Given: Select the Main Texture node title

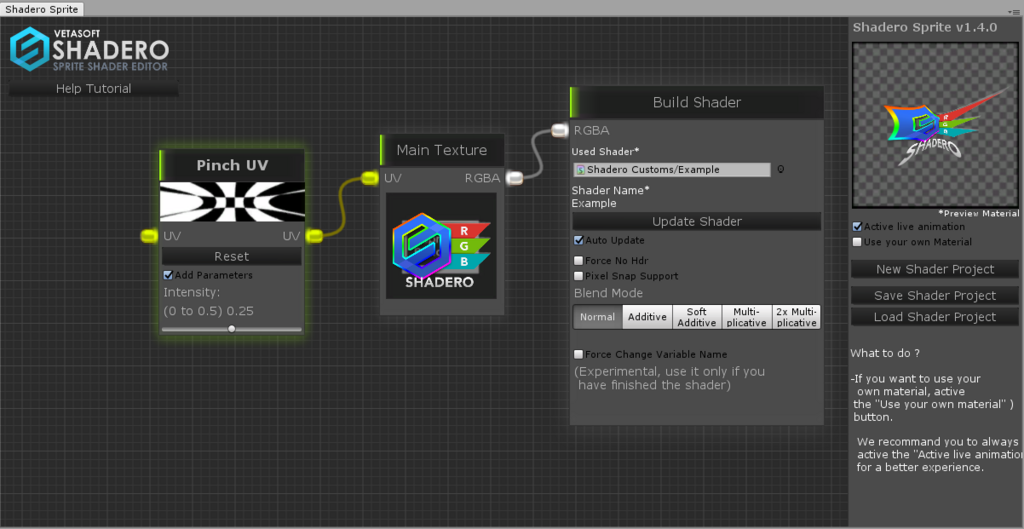Looking at the screenshot, I should (x=442, y=150).
